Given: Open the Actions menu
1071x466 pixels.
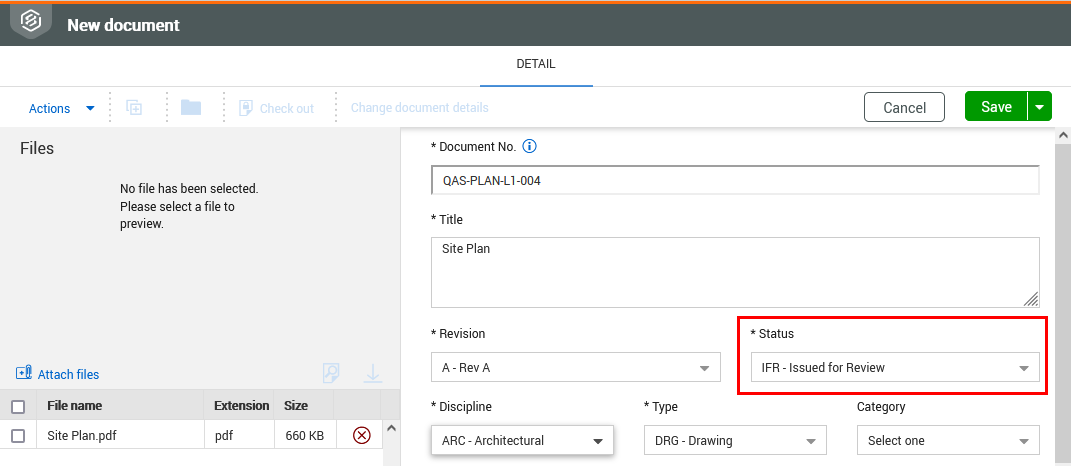Looking at the screenshot, I should 61,109.
